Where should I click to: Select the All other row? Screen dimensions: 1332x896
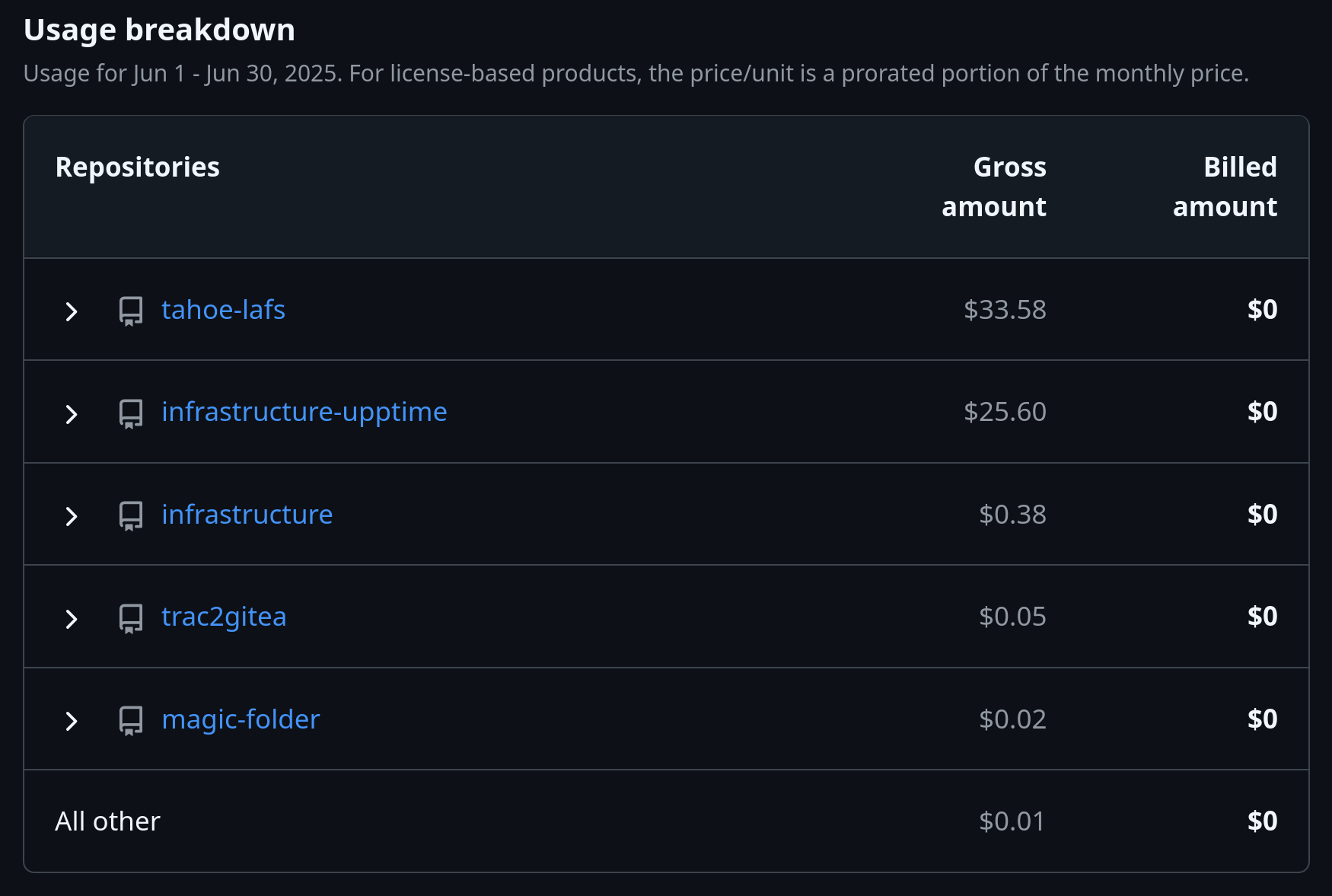click(666, 821)
